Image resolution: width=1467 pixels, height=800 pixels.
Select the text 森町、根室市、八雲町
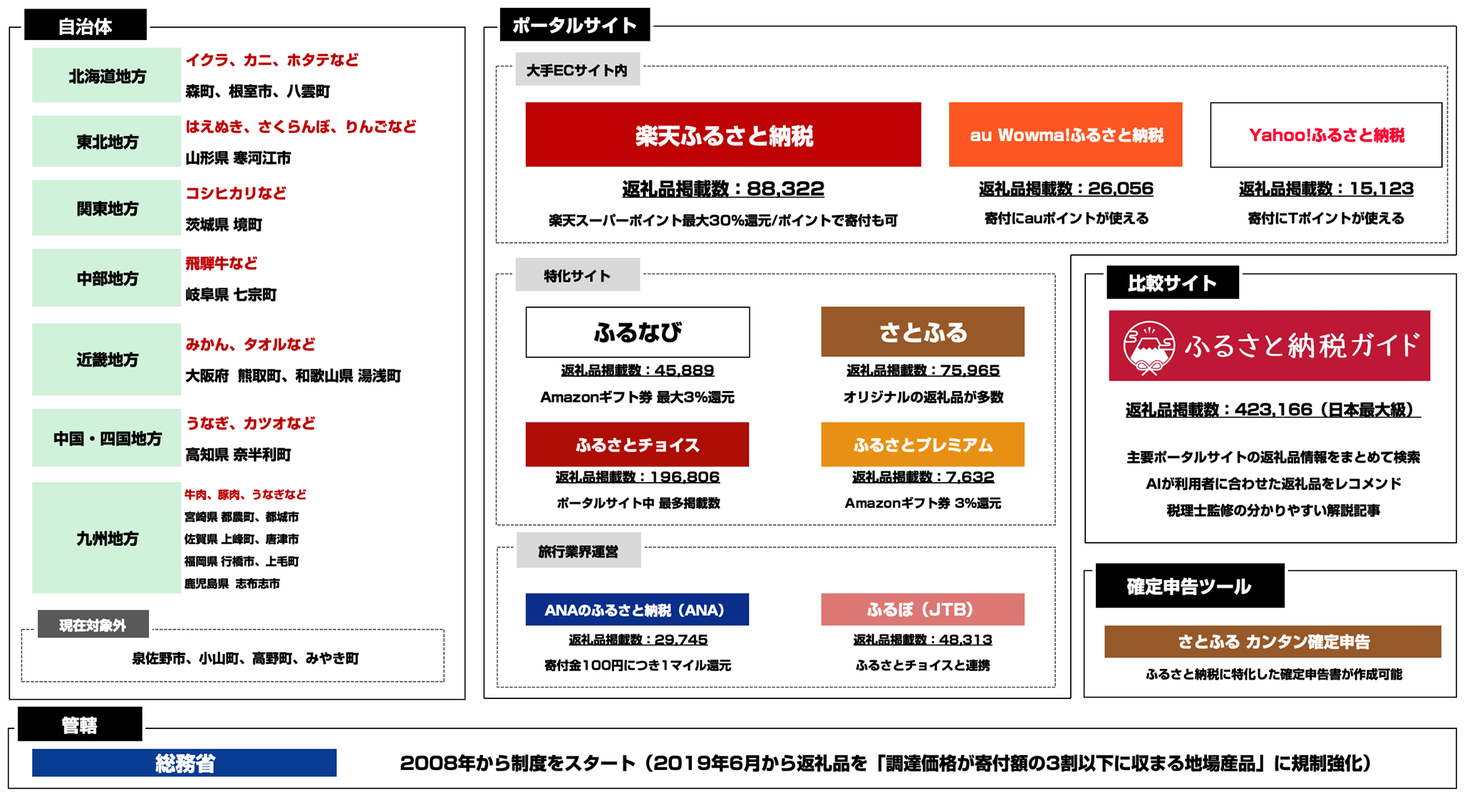pyautogui.click(x=258, y=91)
